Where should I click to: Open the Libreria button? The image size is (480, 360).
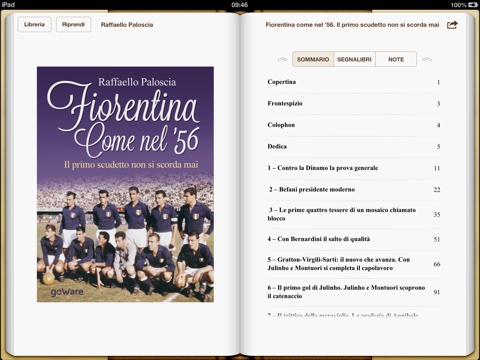tap(34, 24)
